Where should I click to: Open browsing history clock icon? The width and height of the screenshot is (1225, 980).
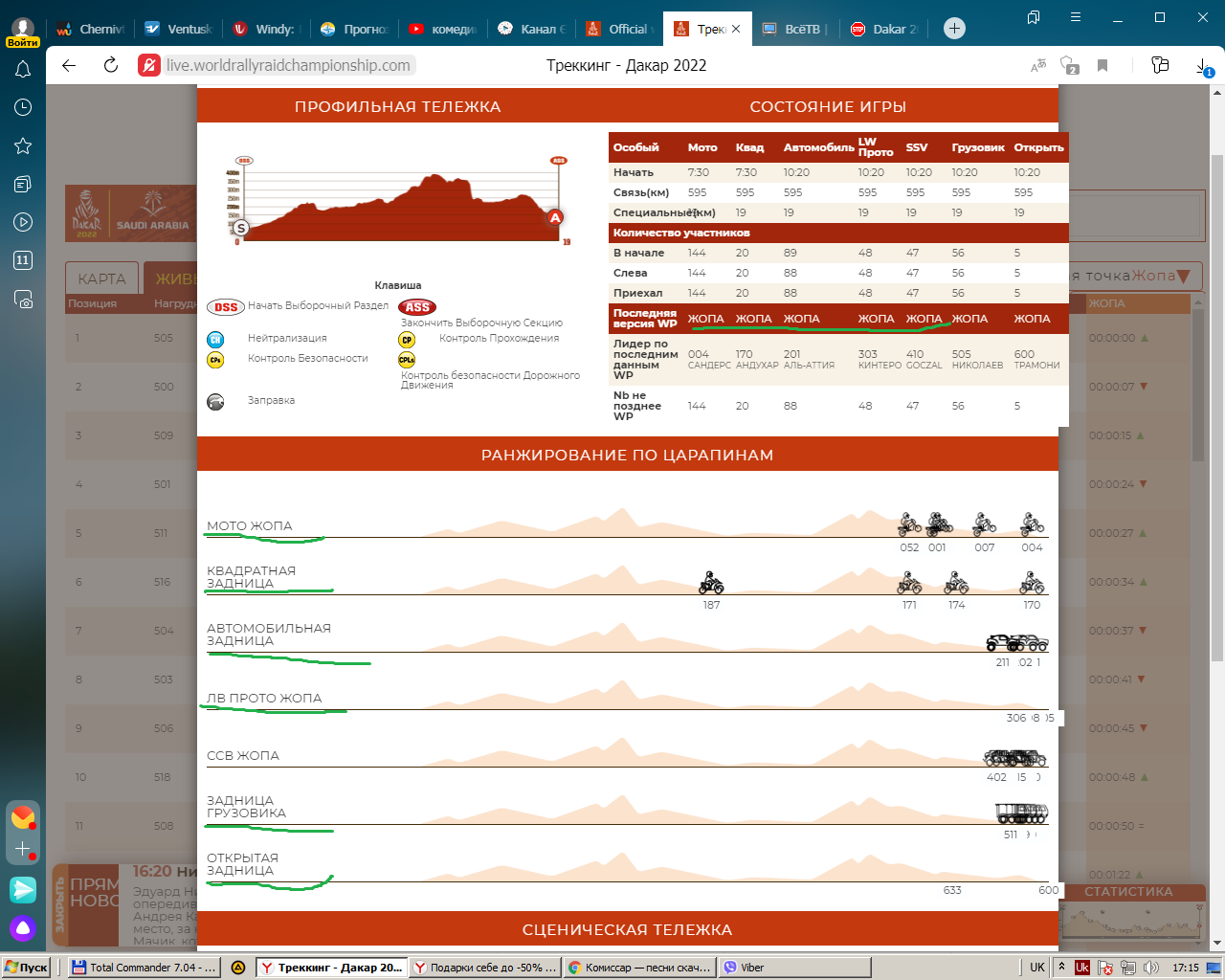click(x=23, y=107)
